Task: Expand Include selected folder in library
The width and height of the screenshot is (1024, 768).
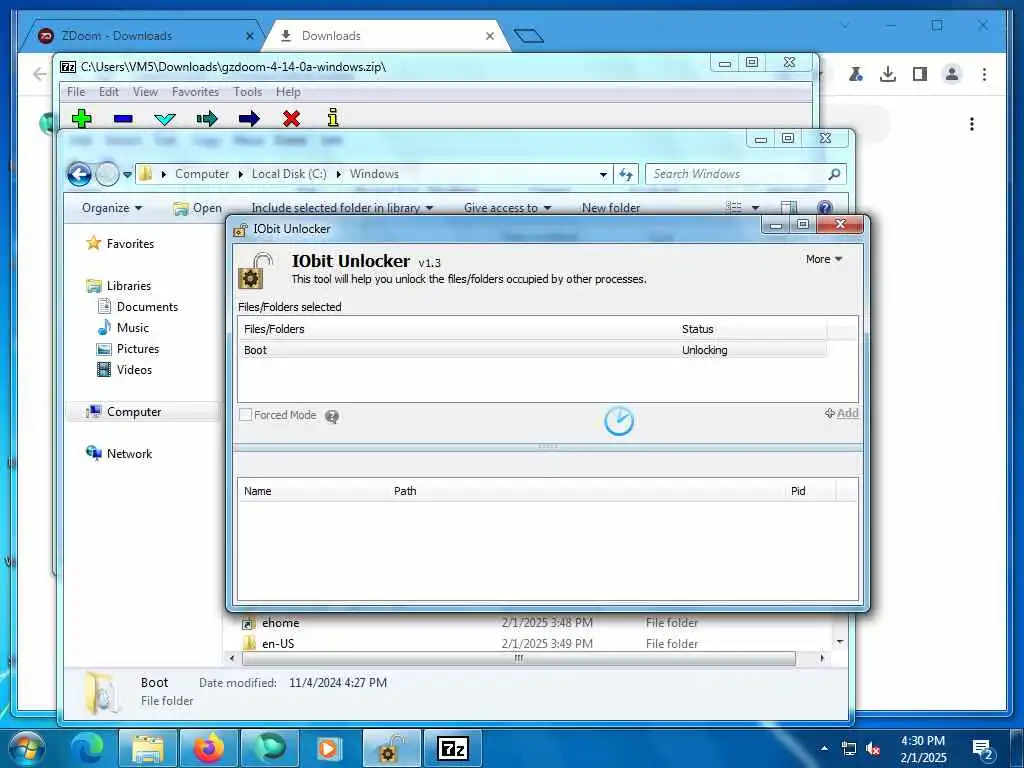Action: tap(342, 208)
